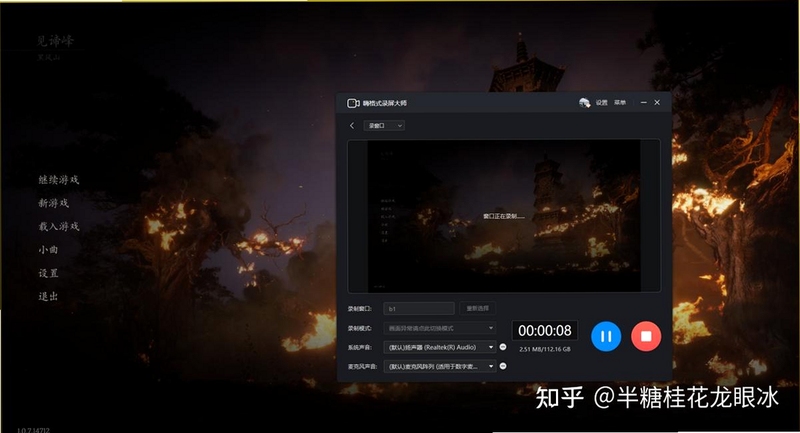Image resolution: width=800 pixels, height=433 pixels.
Task: Expand the 录制模式 dropdown
Action: coord(440,328)
